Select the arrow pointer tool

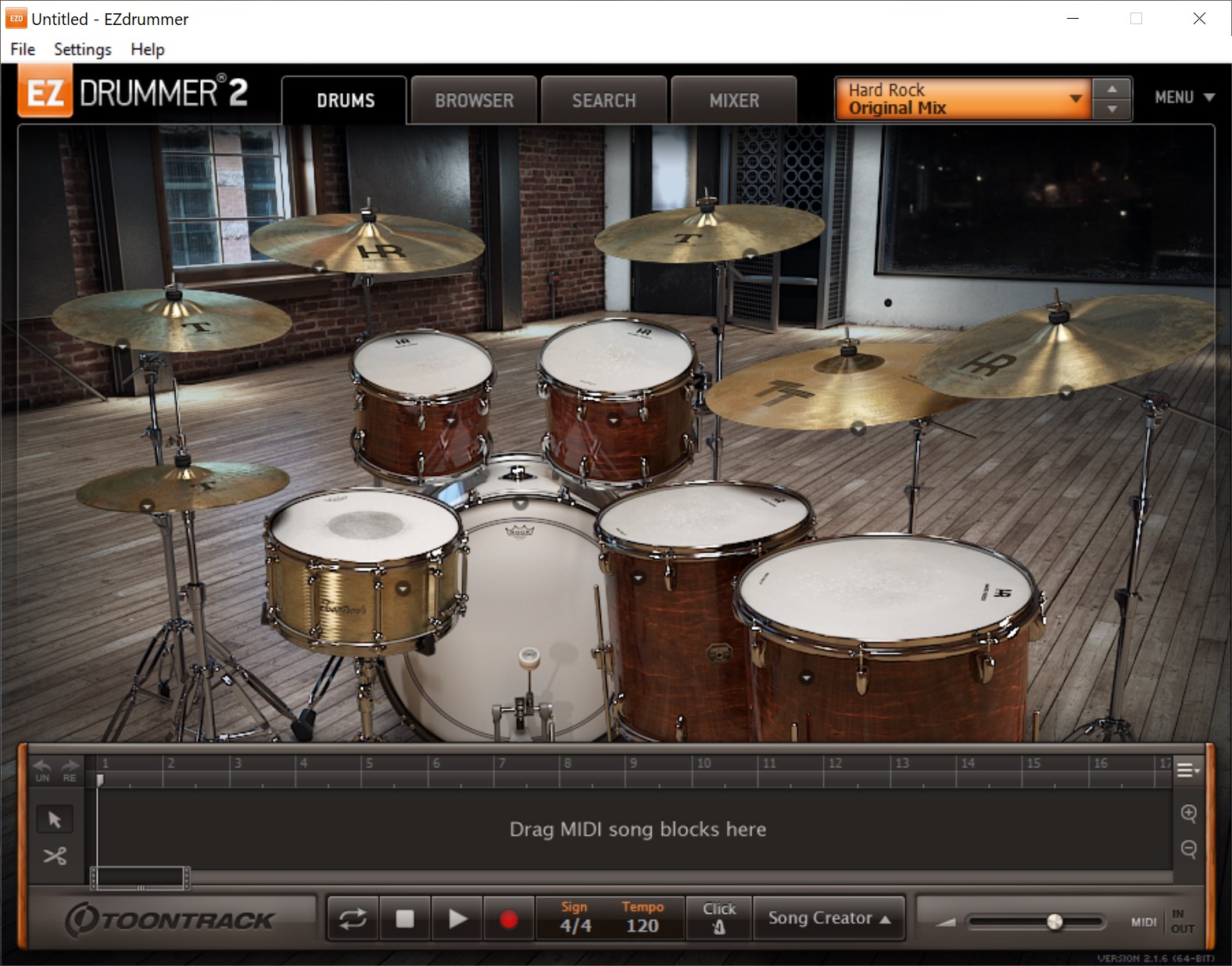[x=55, y=819]
